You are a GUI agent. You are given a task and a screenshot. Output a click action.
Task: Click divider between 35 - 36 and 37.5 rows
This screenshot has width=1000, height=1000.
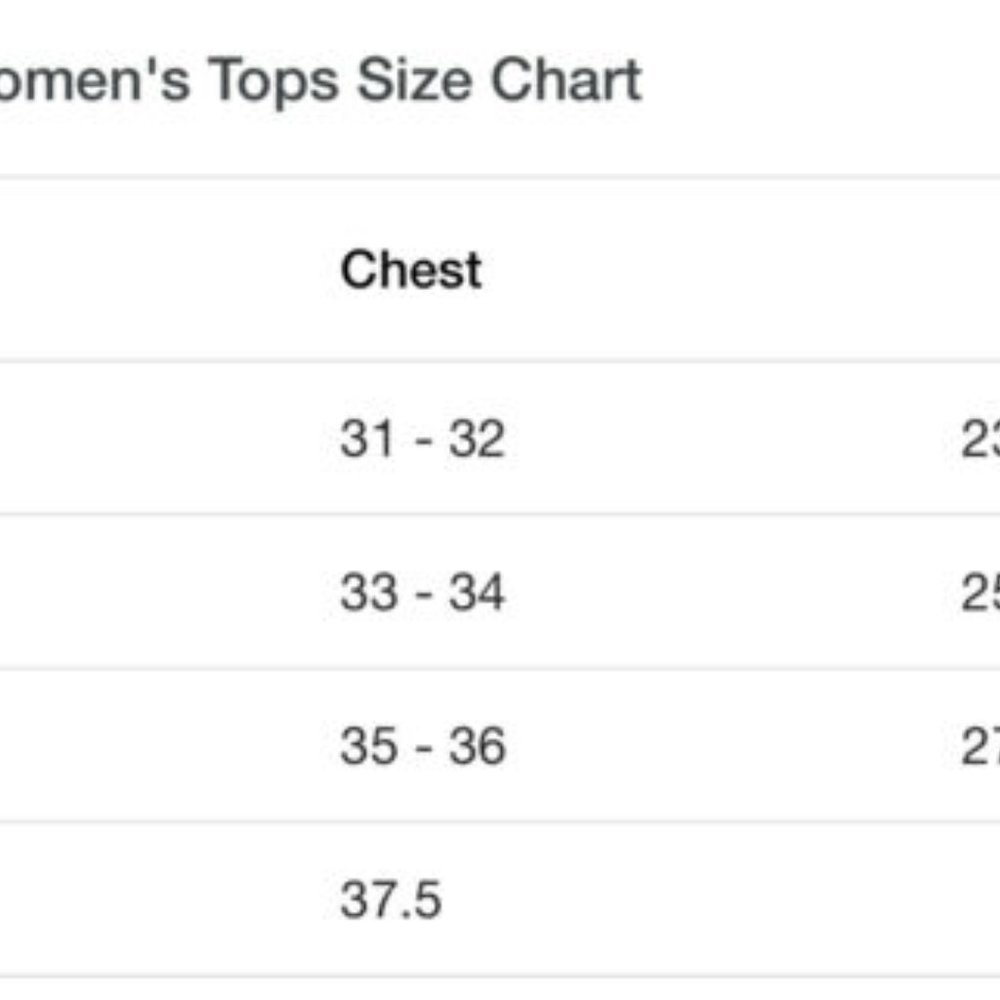(500, 823)
